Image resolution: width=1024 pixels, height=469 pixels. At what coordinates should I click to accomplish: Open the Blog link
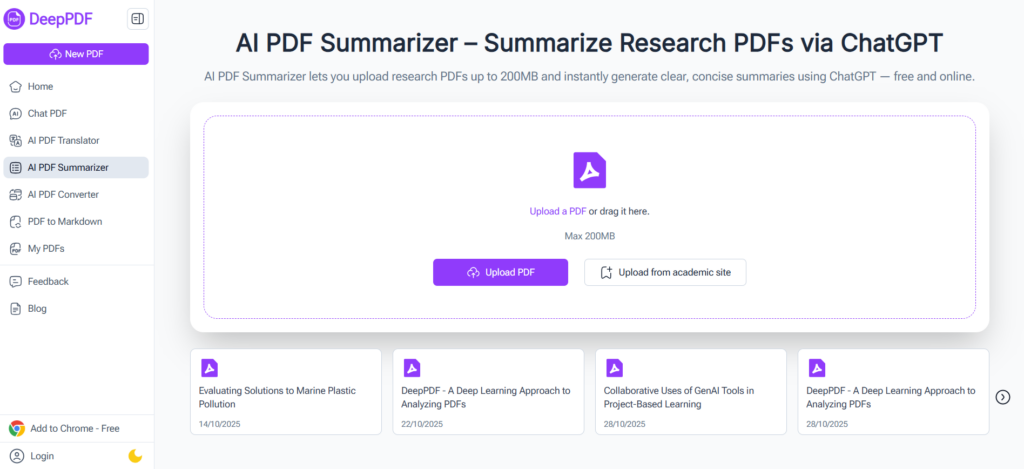tap(76, 308)
